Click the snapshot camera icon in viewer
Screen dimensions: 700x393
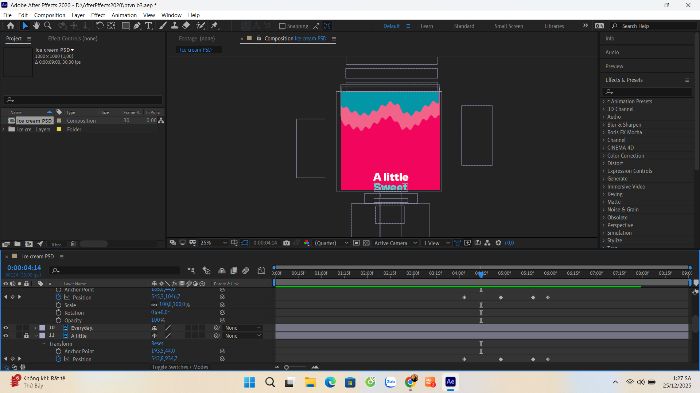point(287,243)
